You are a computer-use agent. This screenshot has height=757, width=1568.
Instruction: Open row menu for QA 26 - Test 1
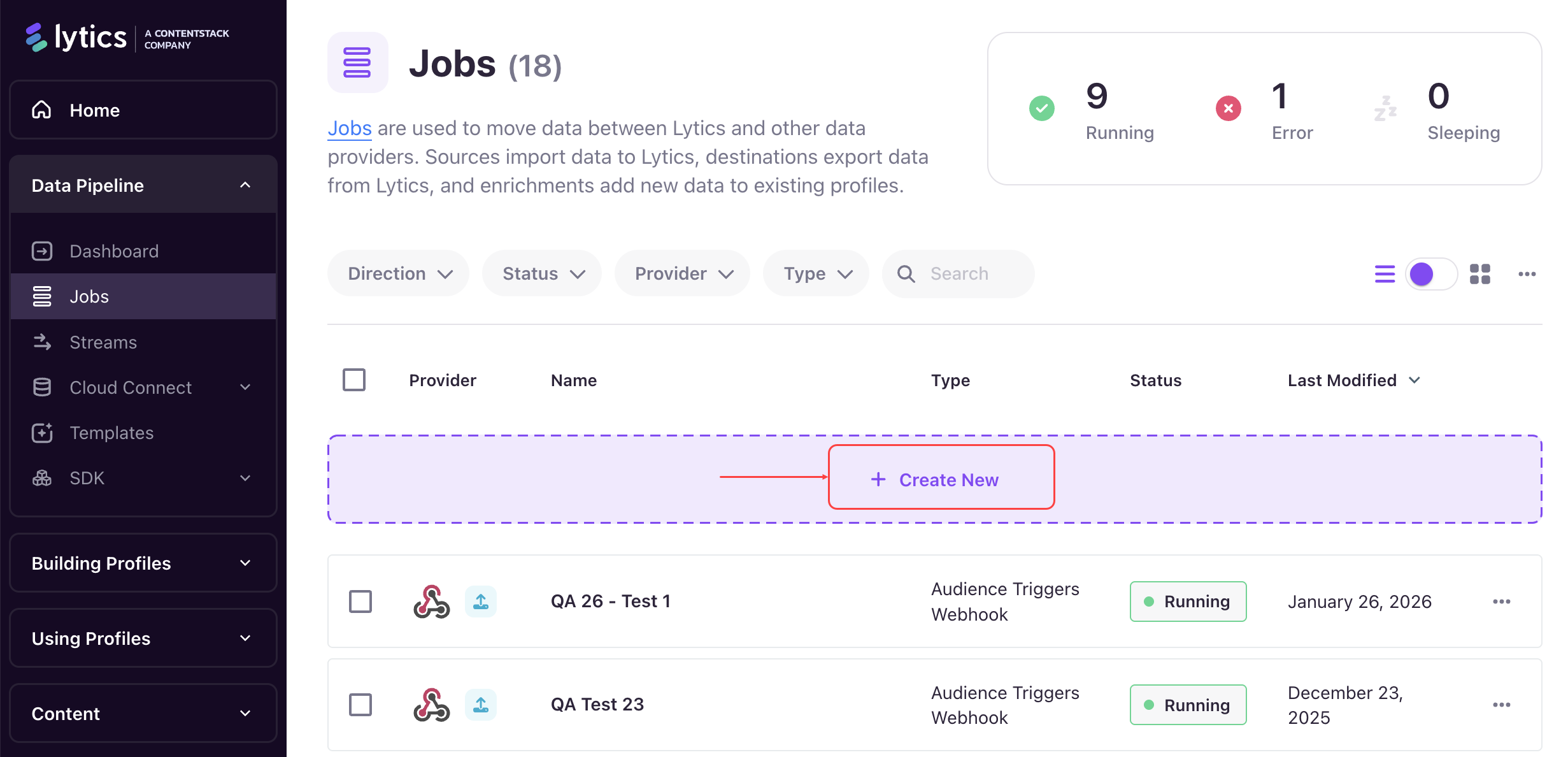coord(1501,602)
